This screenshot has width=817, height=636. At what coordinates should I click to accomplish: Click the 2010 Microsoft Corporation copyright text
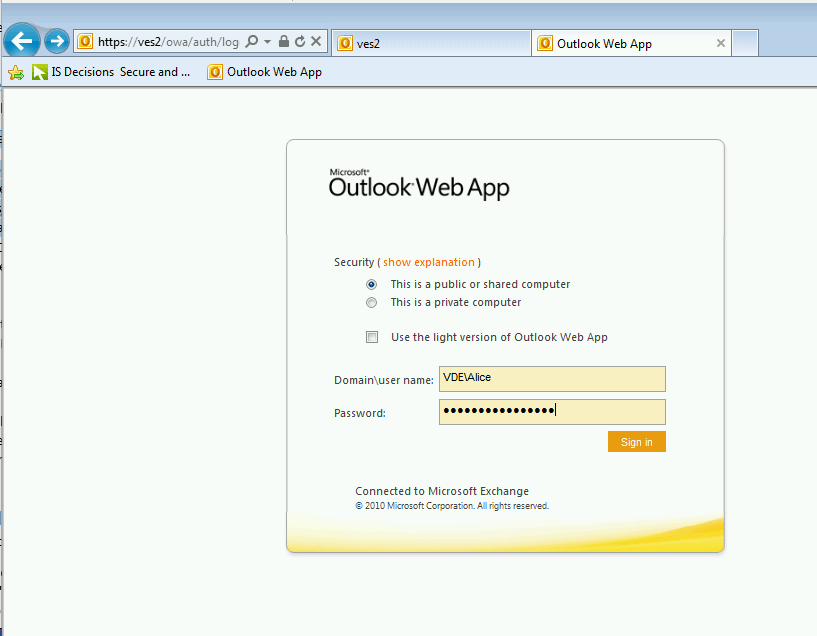click(452, 506)
